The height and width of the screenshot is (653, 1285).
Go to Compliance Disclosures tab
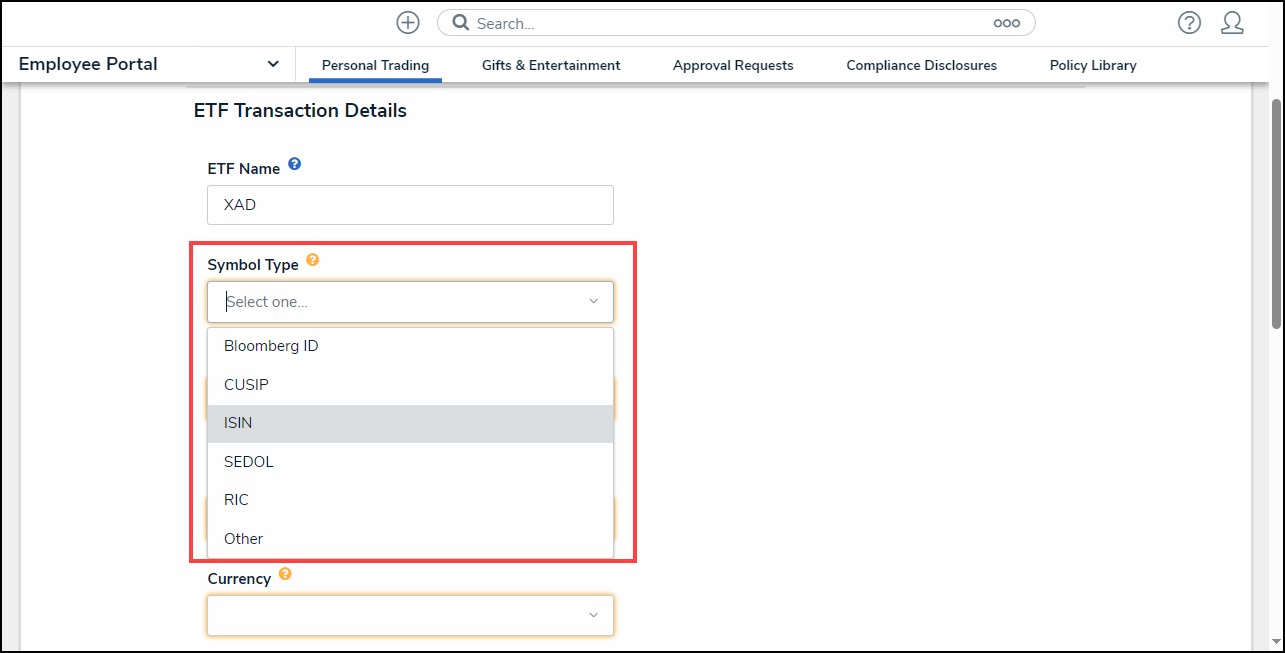point(921,65)
